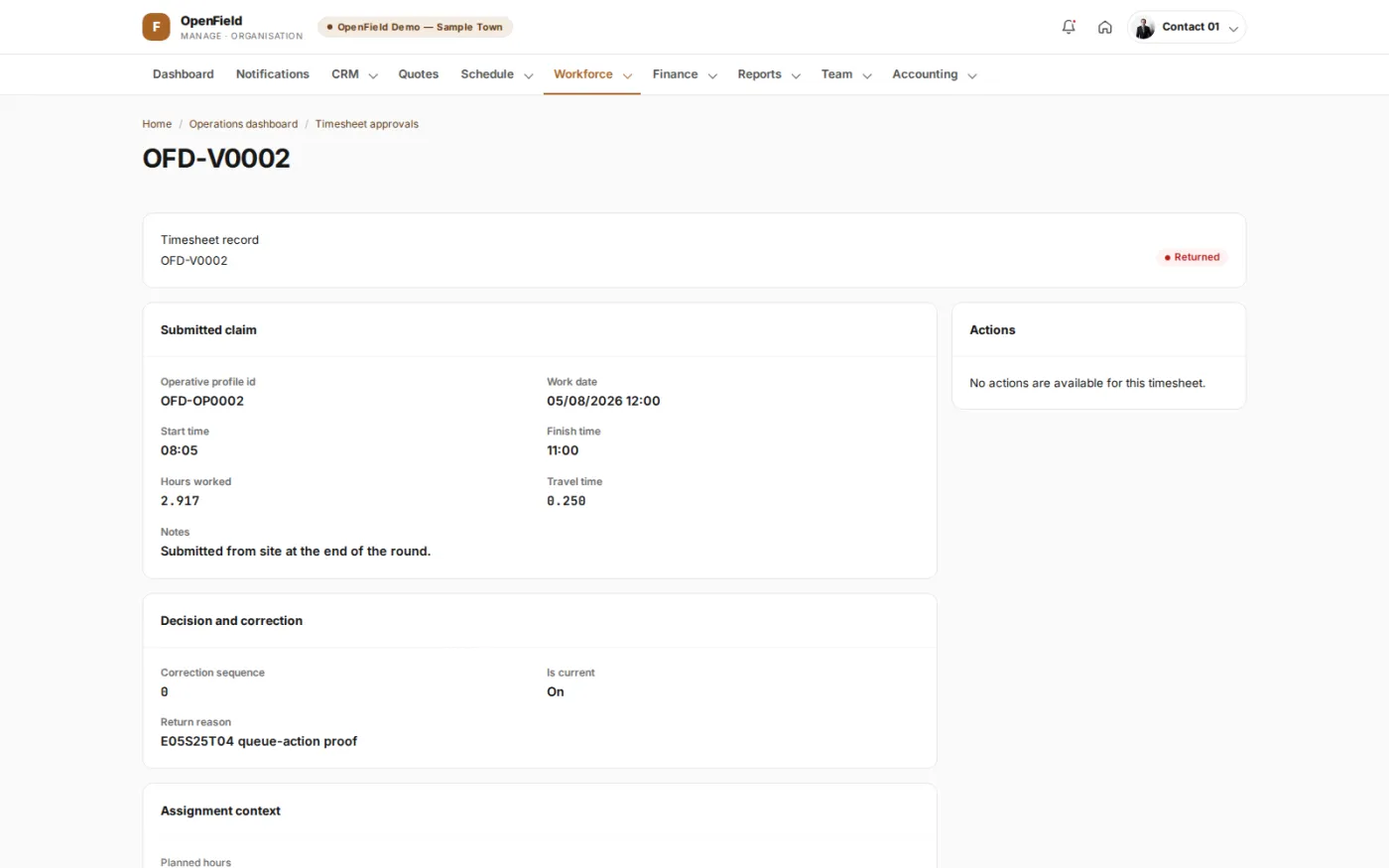1389x868 pixels.
Task: Follow the Timesheet approvals breadcrumb link
Action: (367, 124)
